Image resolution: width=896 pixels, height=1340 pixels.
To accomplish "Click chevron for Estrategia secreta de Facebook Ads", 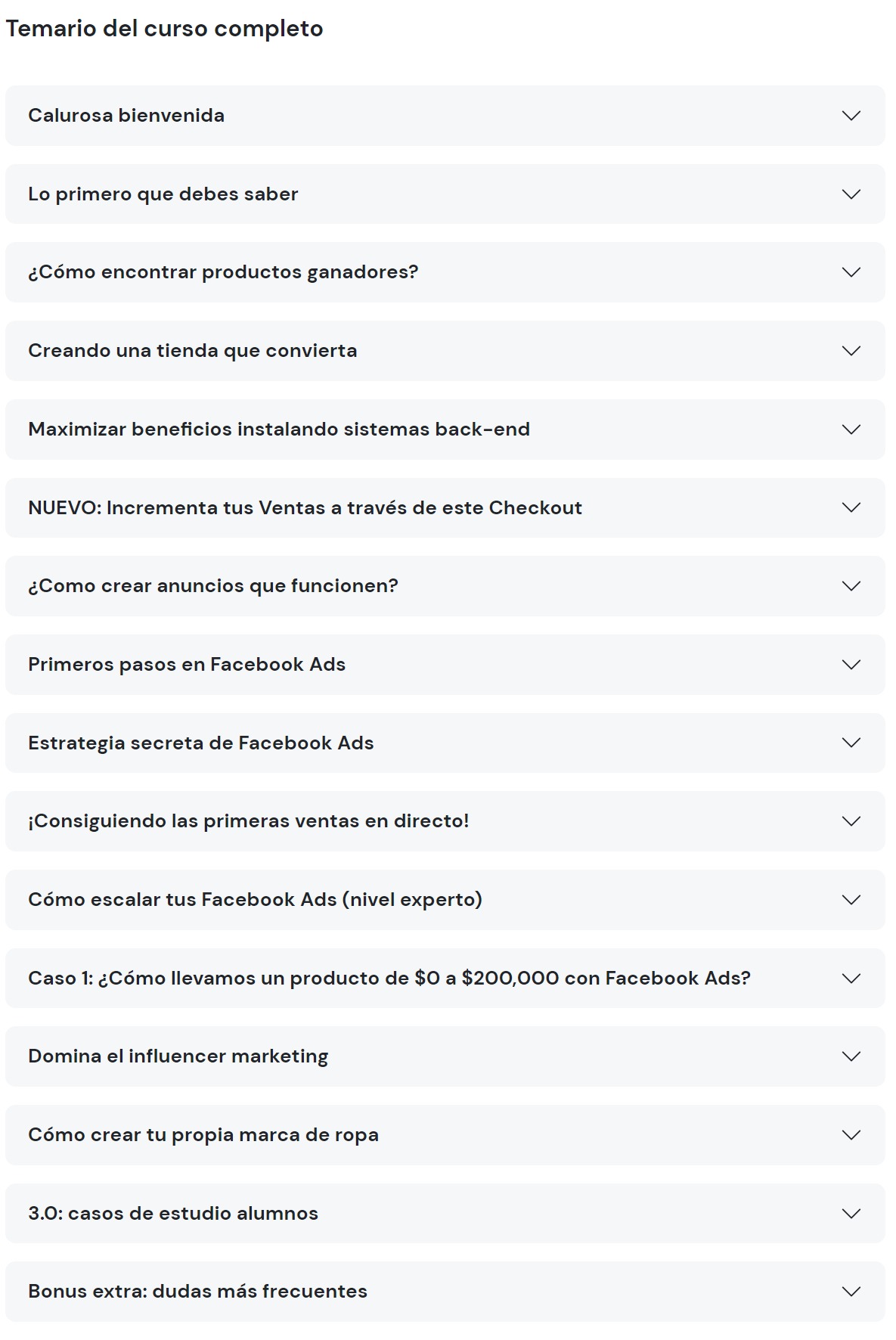I will [851, 743].
